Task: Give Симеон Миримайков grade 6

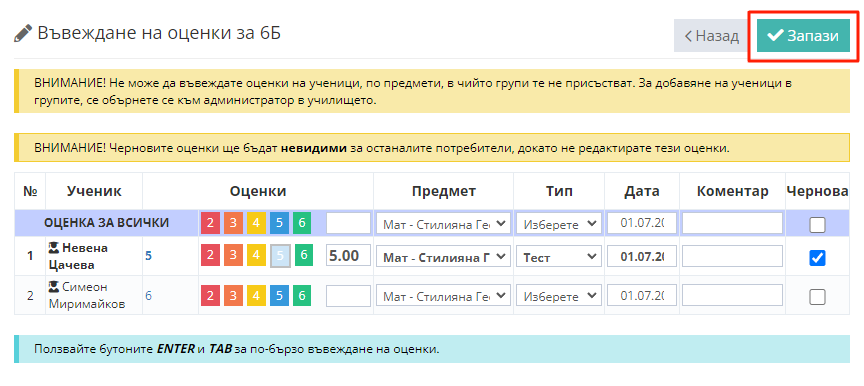Action: tap(301, 296)
